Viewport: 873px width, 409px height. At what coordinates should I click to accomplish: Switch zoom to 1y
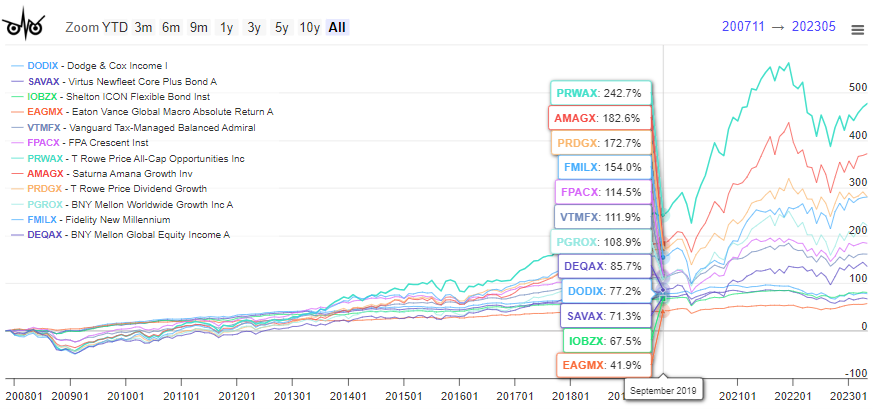(227, 27)
